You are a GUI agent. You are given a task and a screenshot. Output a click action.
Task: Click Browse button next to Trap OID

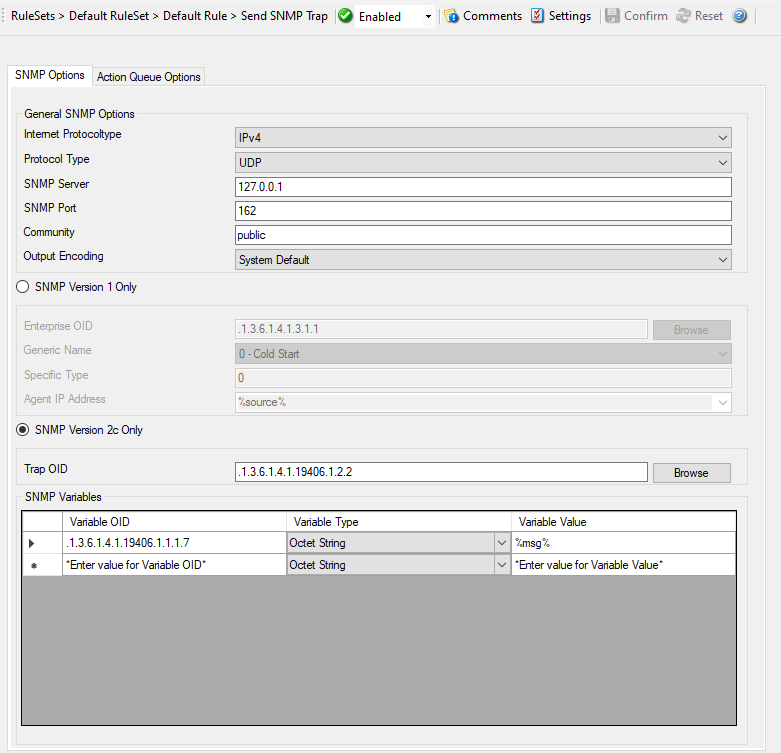691,473
